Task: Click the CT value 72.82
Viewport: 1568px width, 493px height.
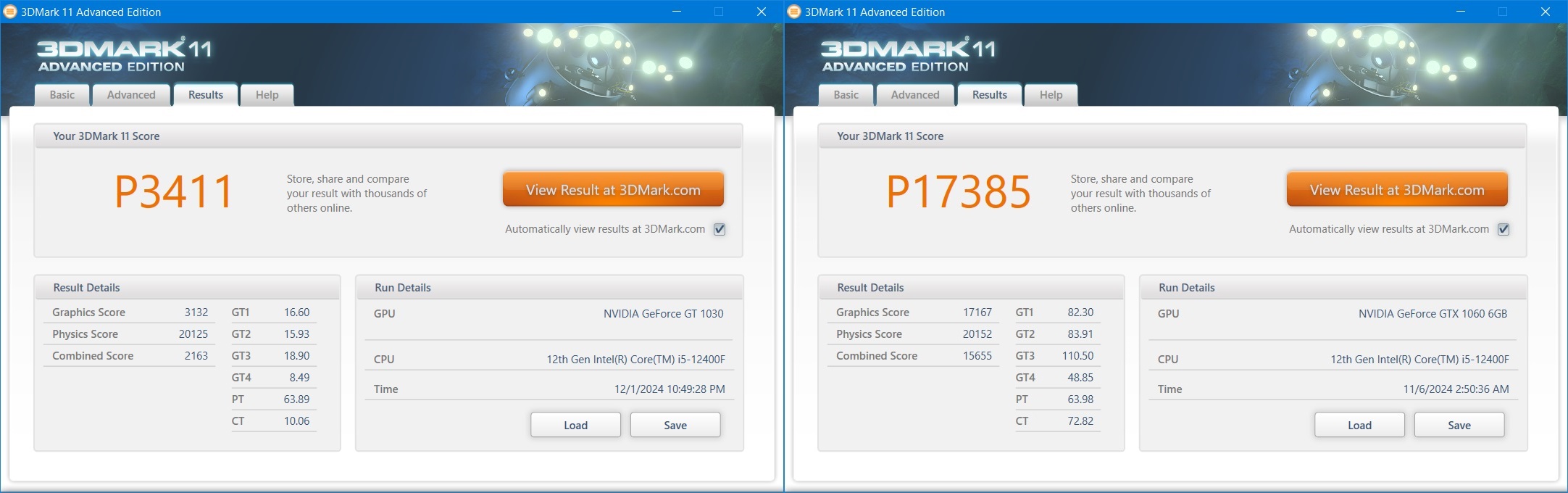Action: pos(1080,421)
